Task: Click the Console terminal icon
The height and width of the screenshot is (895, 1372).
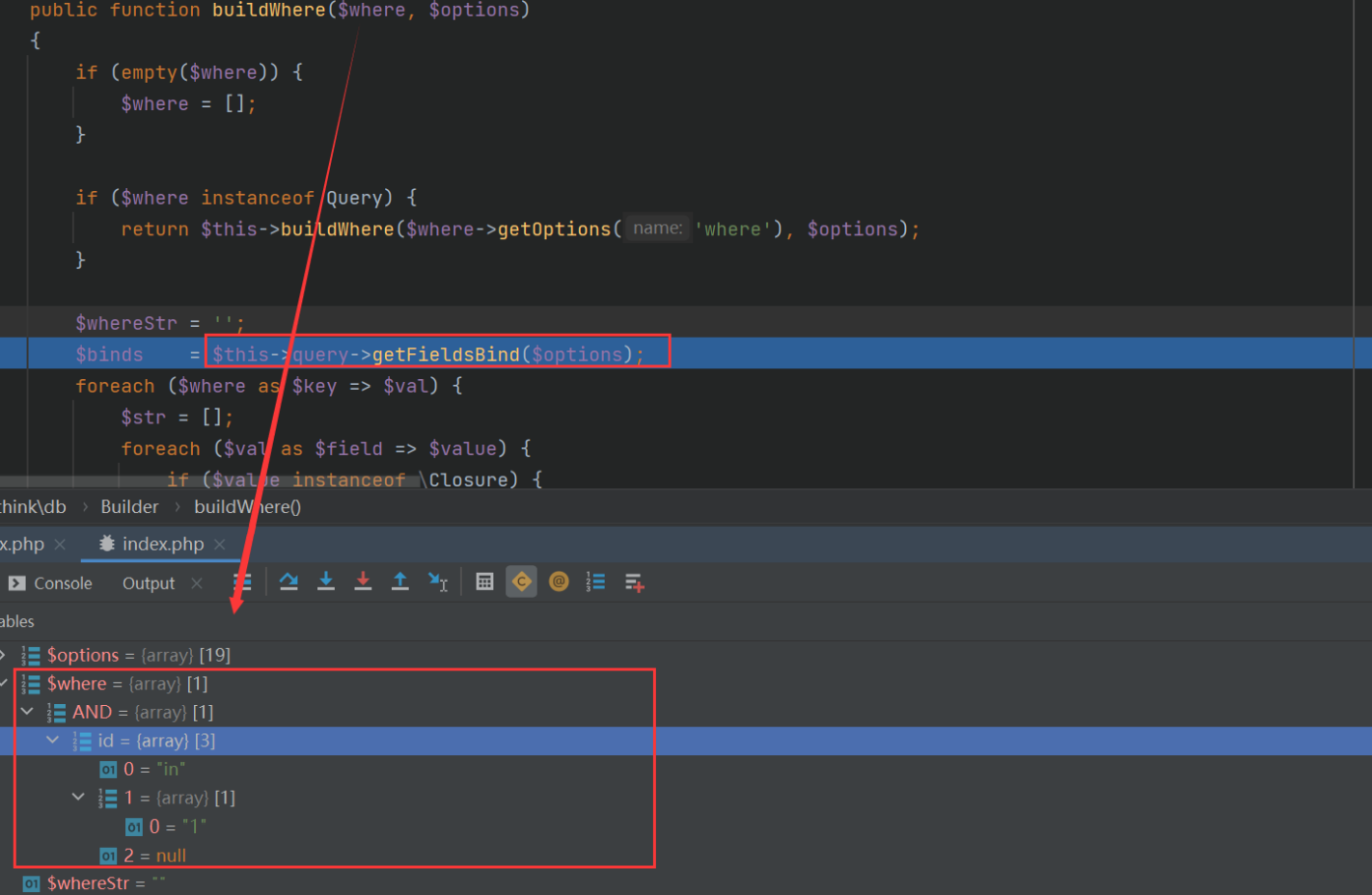Action: (x=16, y=583)
